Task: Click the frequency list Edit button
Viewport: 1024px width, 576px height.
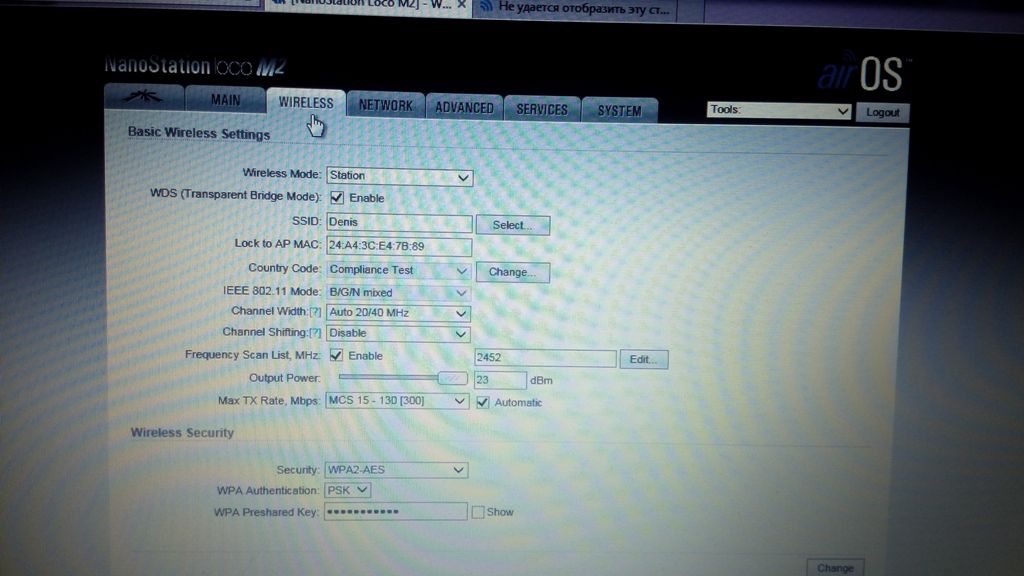Action: [x=643, y=359]
